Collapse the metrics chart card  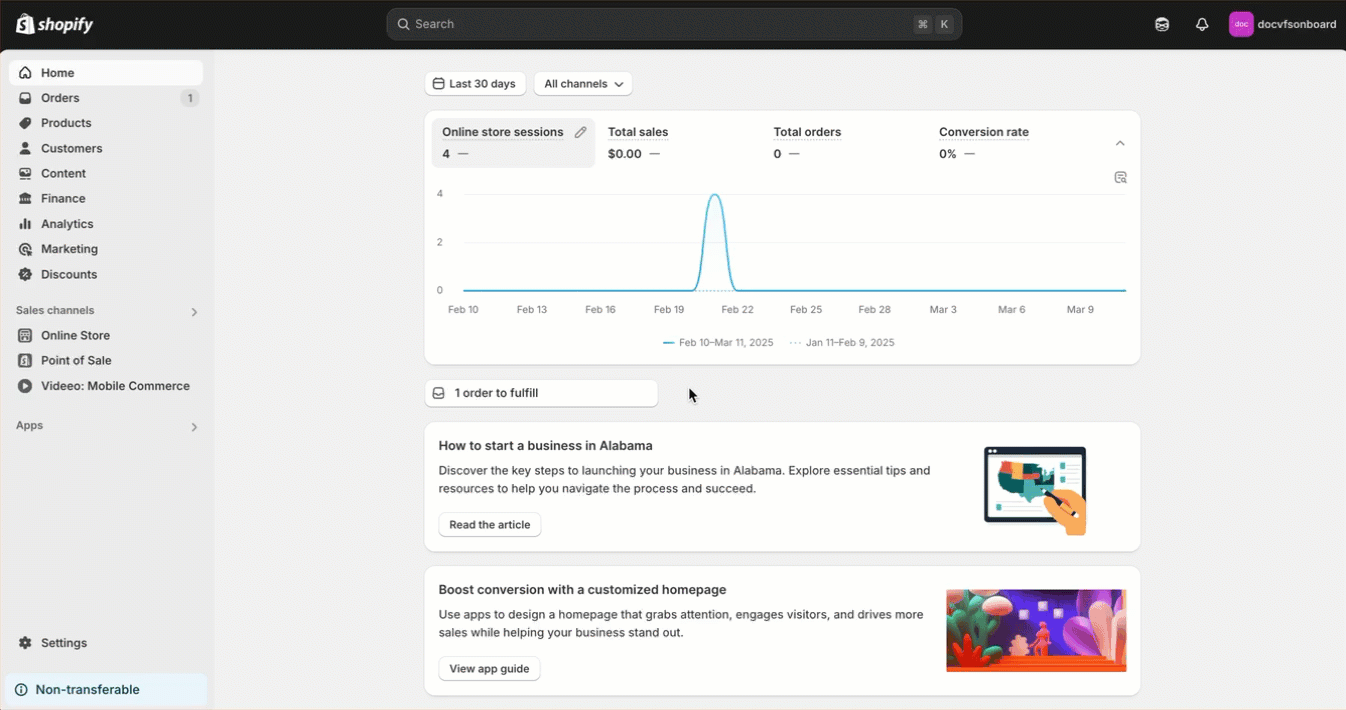click(x=1120, y=143)
